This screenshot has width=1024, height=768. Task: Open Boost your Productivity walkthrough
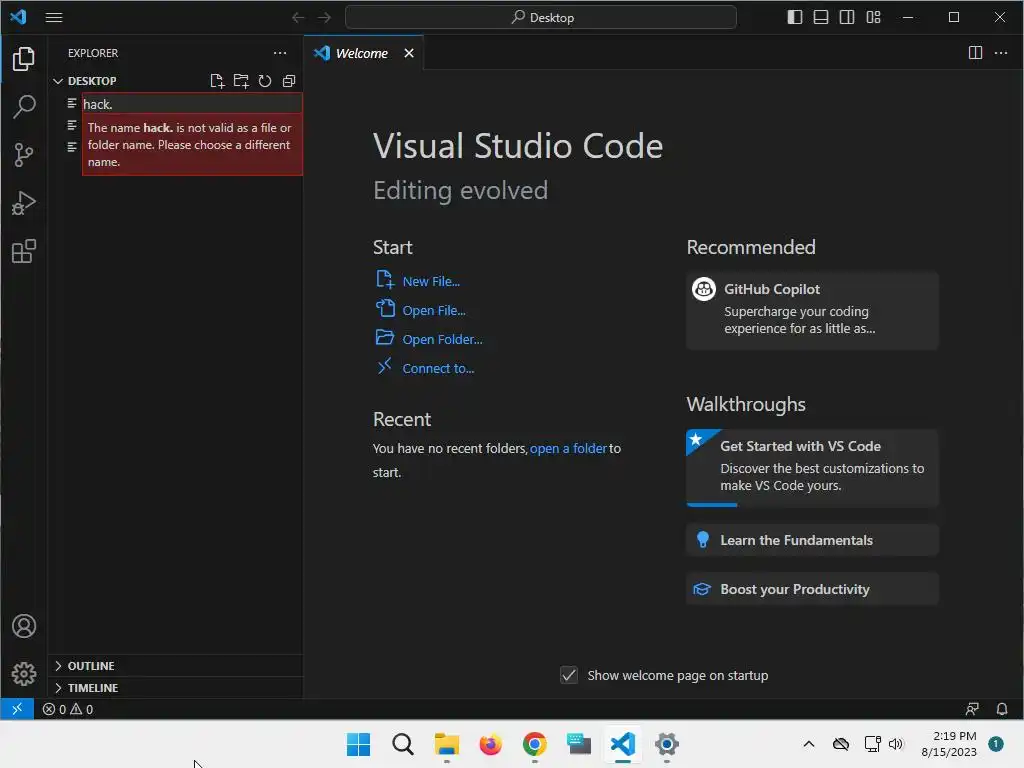812,589
